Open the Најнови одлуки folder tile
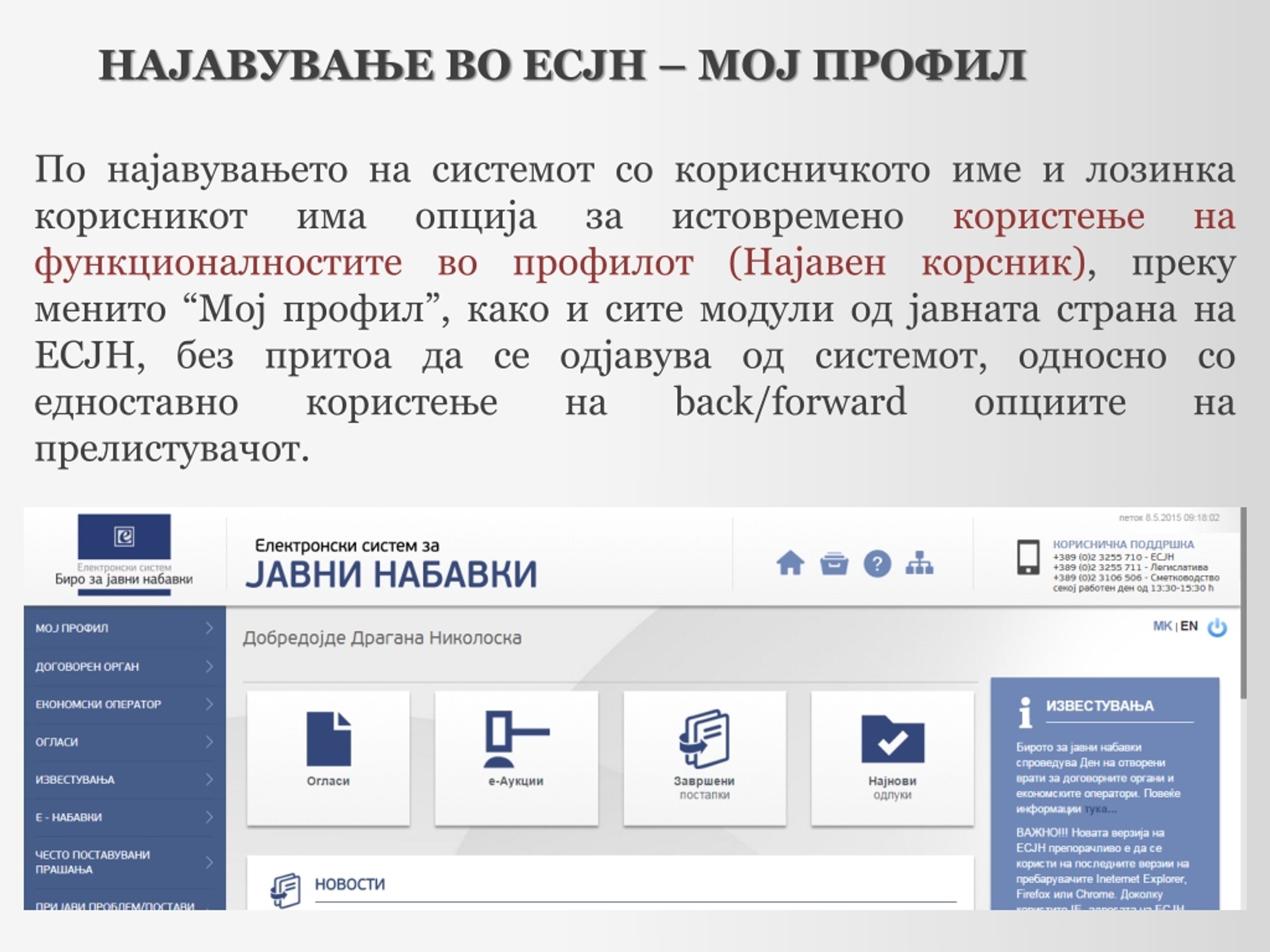The image size is (1270, 952). 893,759
